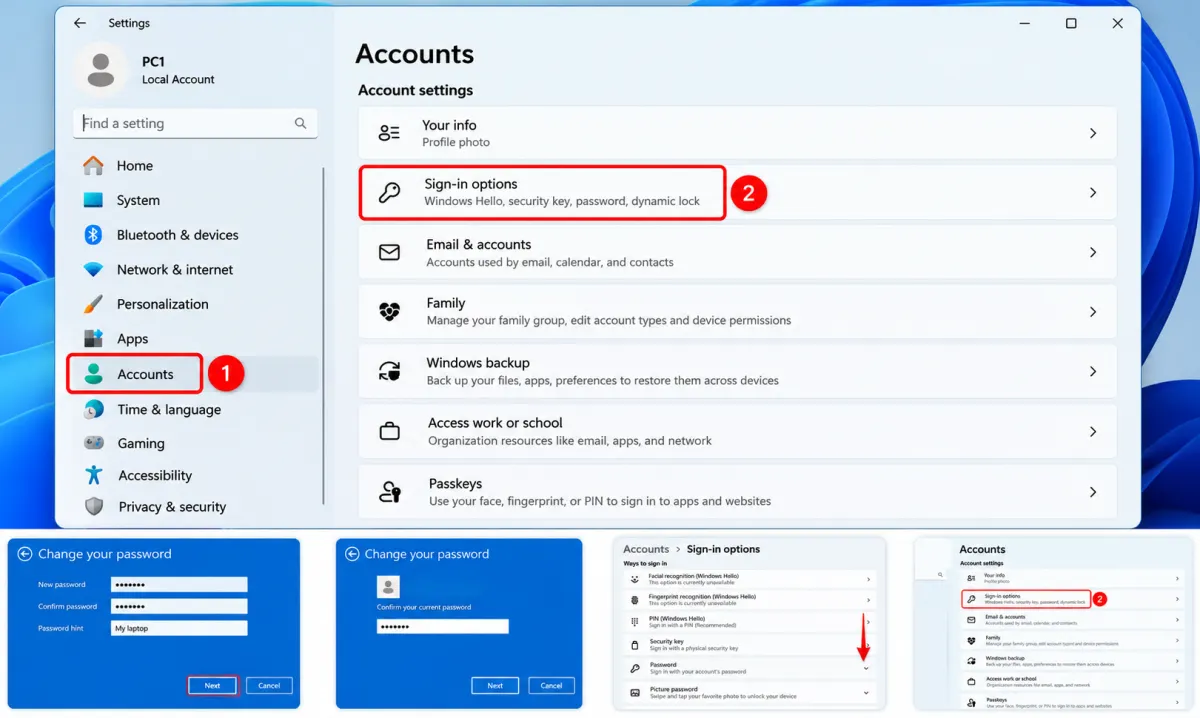Click Next in the New password dialog
Image resolution: width=1200 pixels, height=718 pixels.
point(212,685)
